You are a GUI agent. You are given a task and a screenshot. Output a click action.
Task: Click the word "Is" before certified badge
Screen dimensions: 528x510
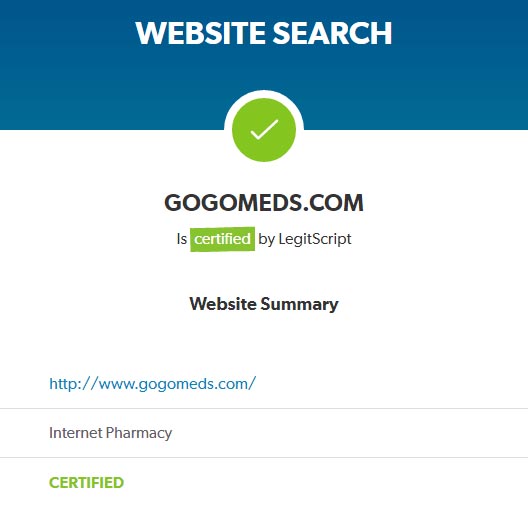pyautogui.click(x=182, y=239)
